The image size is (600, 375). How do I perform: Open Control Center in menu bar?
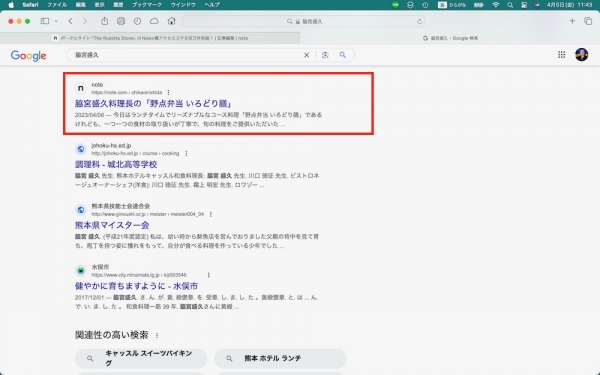[x=524, y=5]
